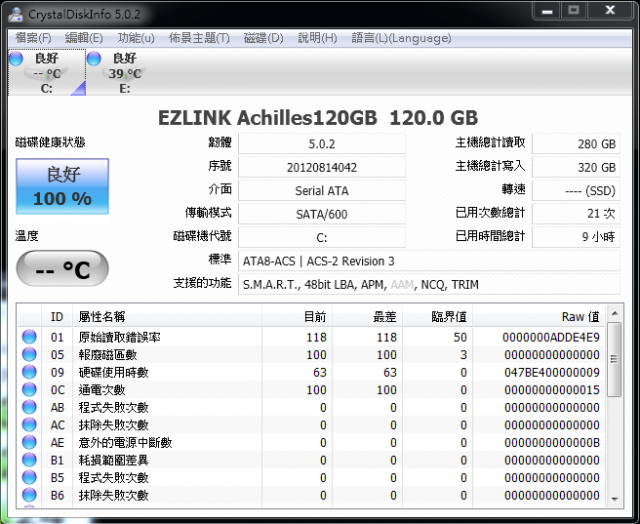Viewport: 640px width, 524px height.
Task: Click the 標準 field ATA8-ACS | ACS-2 Revision 3
Action: tap(429, 261)
